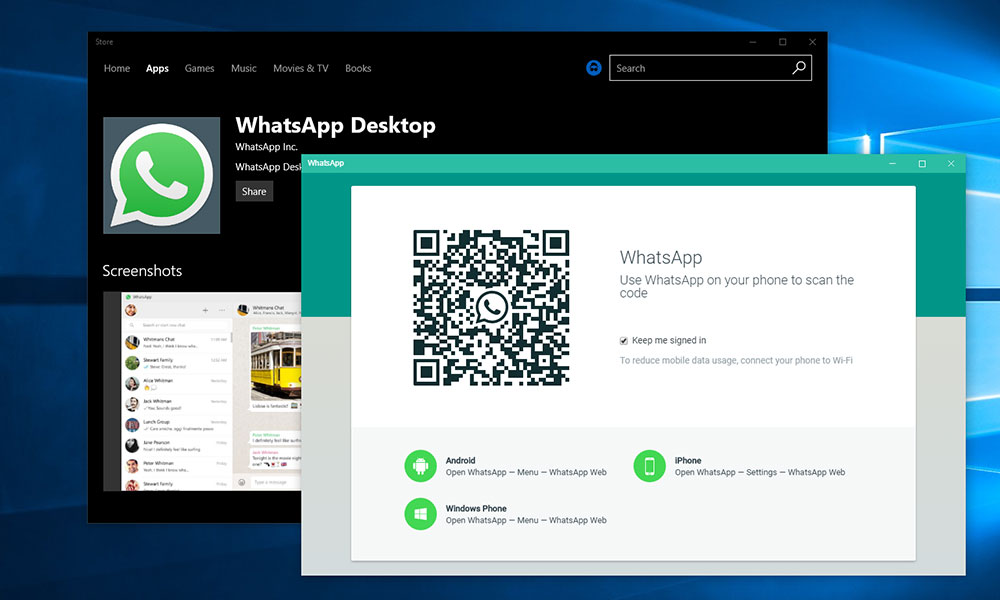The image size is (1000, 600).
Task: Select the Music tab in Store
Action: pos(244,69)
